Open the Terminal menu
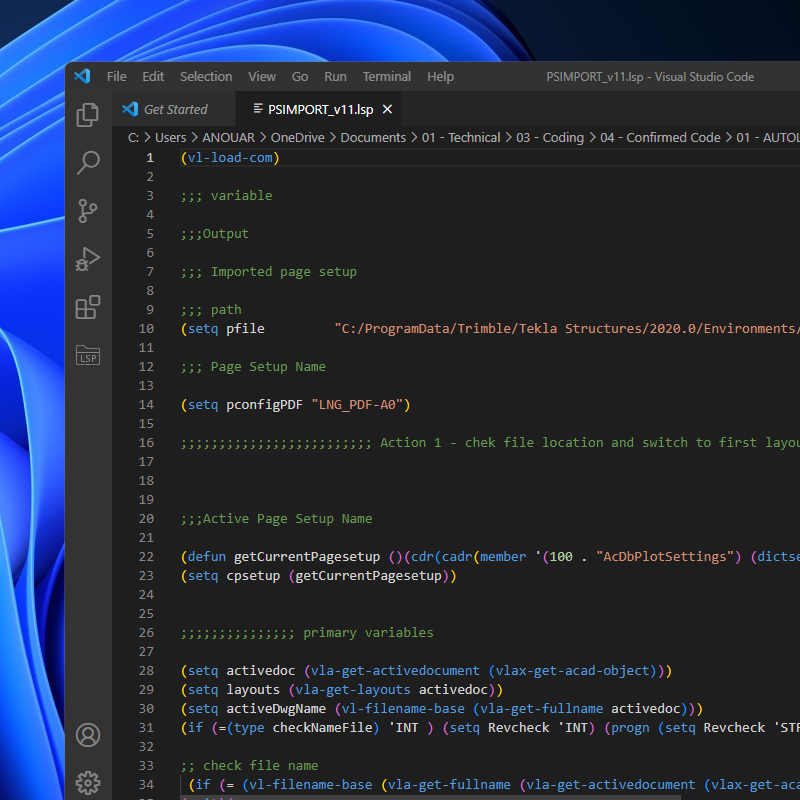 coord(386,76)
